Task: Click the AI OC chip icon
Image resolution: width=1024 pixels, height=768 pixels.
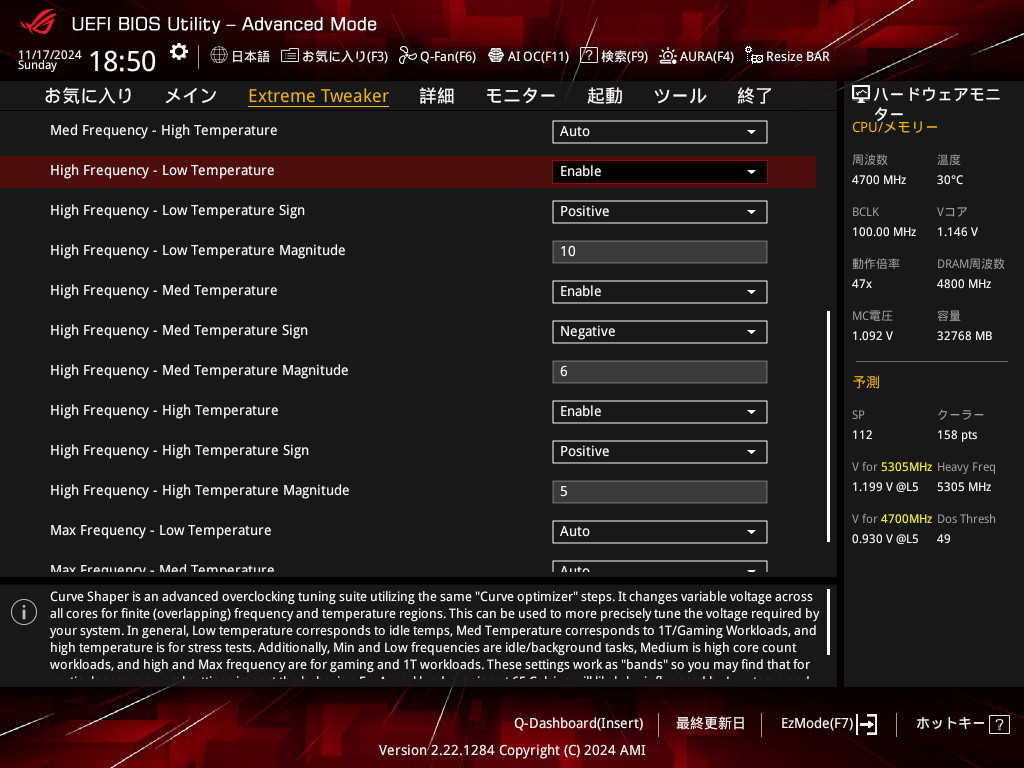Action: point(496,56)
